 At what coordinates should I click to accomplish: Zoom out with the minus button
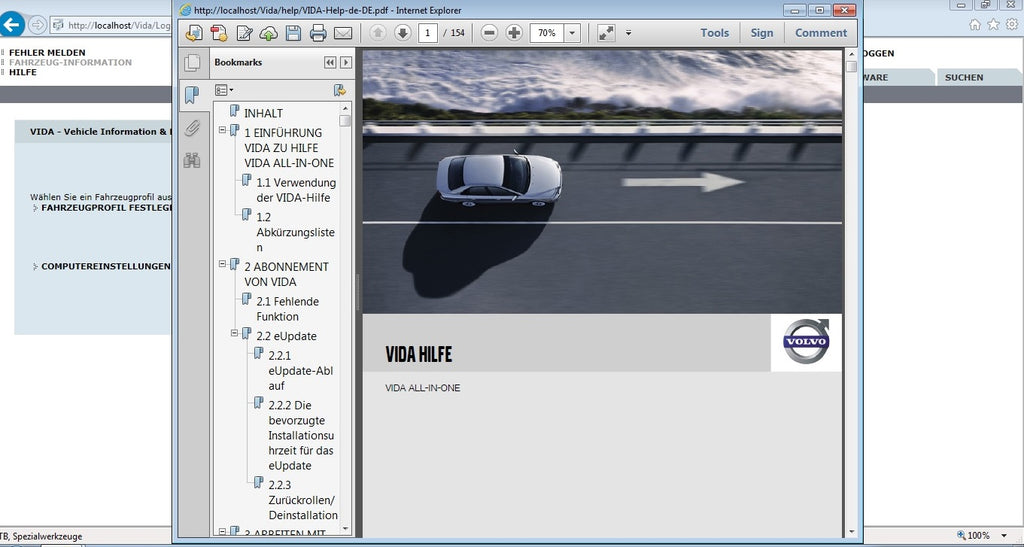[x=489, y=33]
